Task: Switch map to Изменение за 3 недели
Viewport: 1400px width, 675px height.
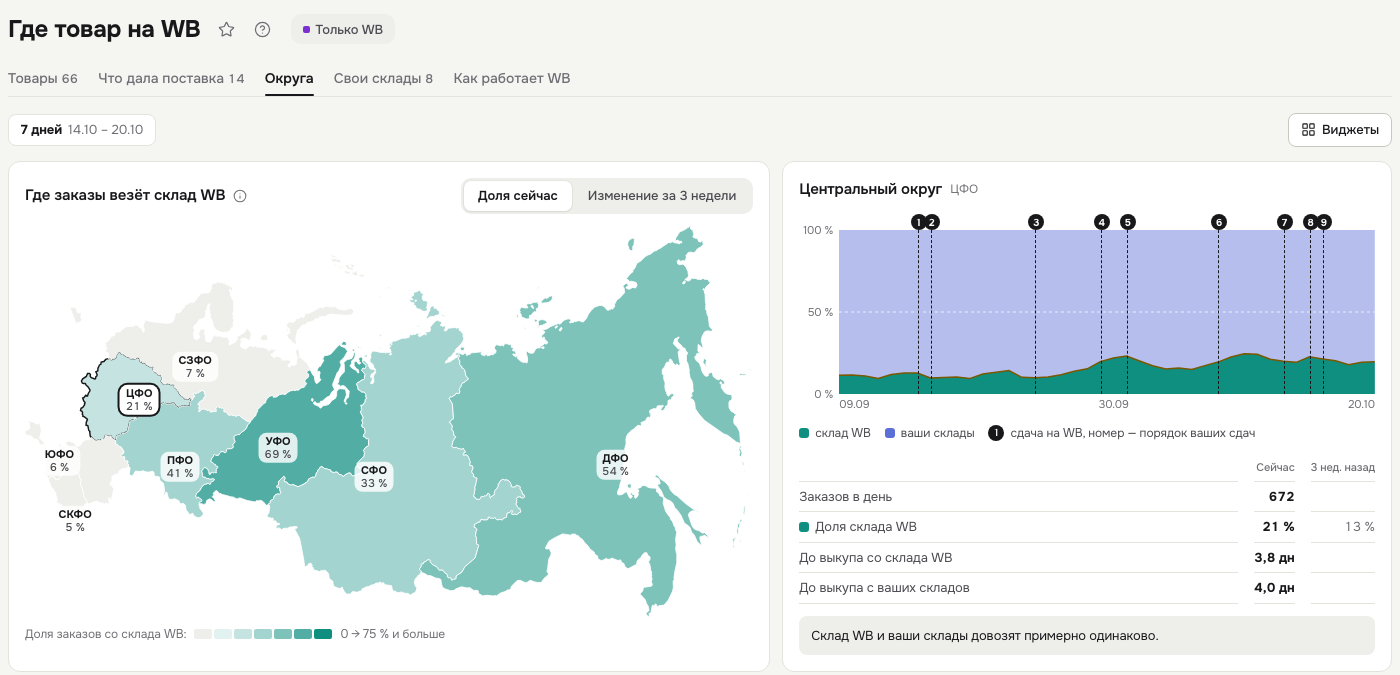Action: point(662,196)
